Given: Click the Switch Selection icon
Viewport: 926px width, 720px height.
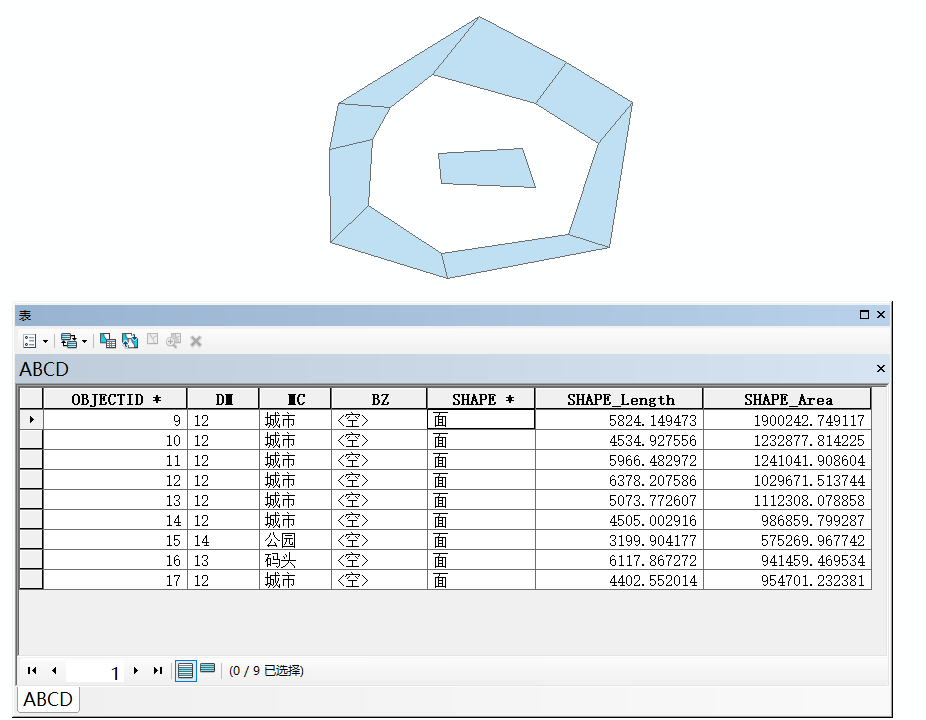Looking at the screenshot, I should [x=130, y=340].
